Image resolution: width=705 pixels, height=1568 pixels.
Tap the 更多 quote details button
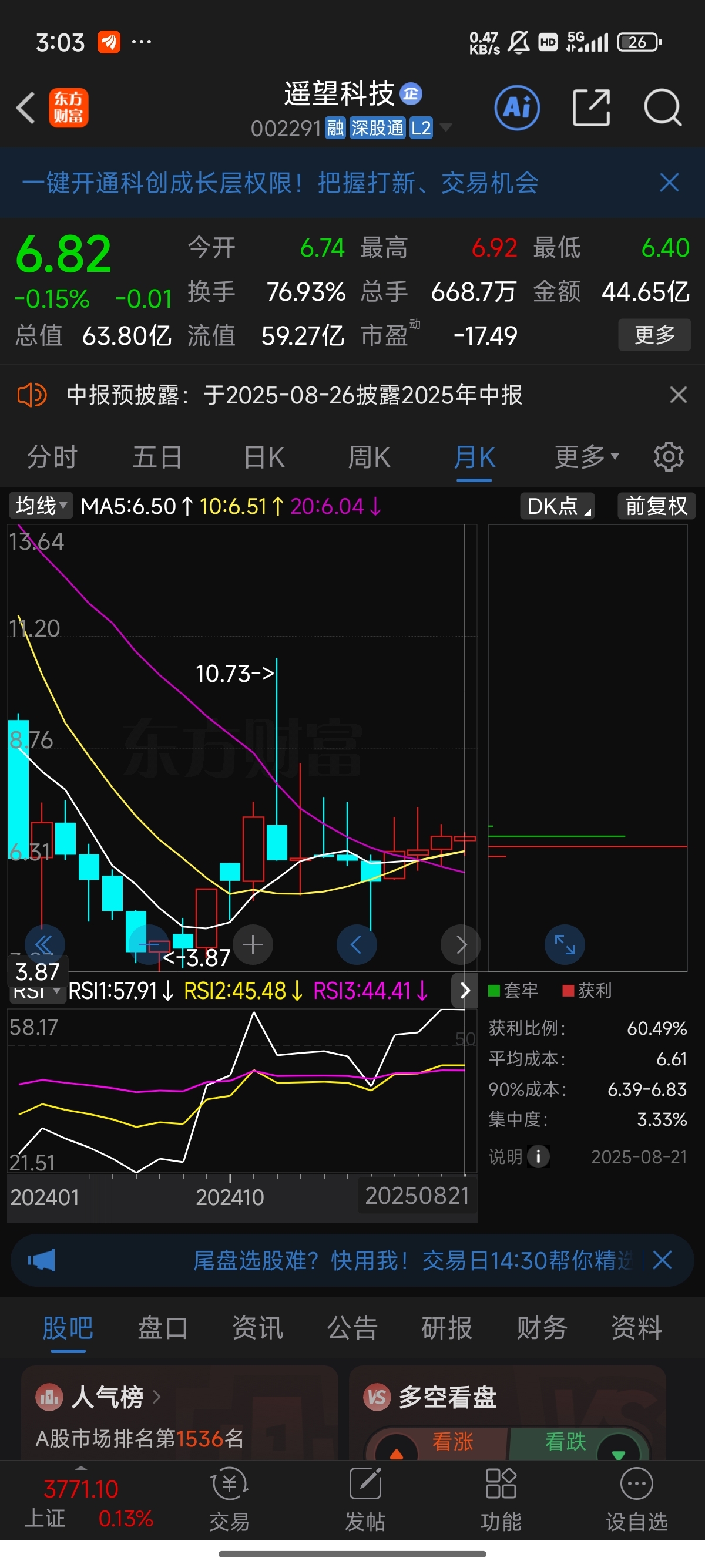pos(654,335)
